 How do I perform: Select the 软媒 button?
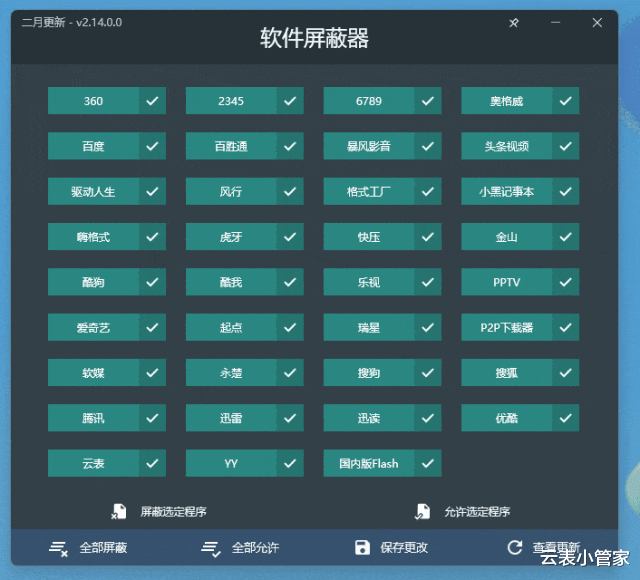(93, 373)
